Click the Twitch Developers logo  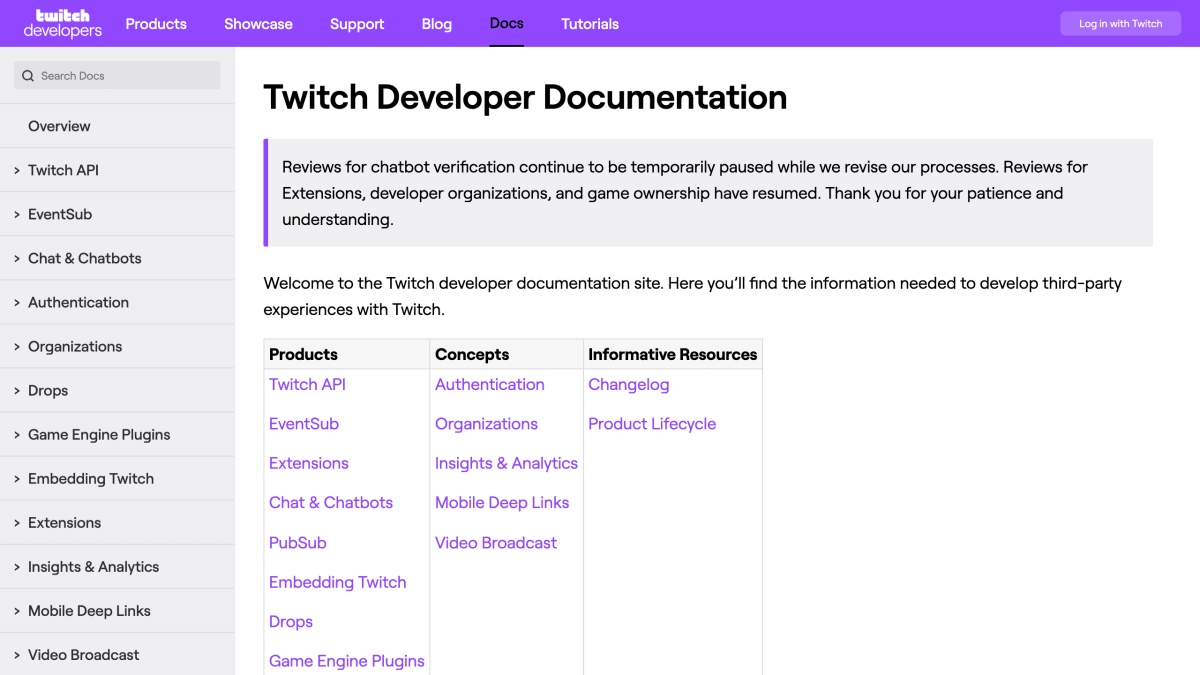pos(62,23)
